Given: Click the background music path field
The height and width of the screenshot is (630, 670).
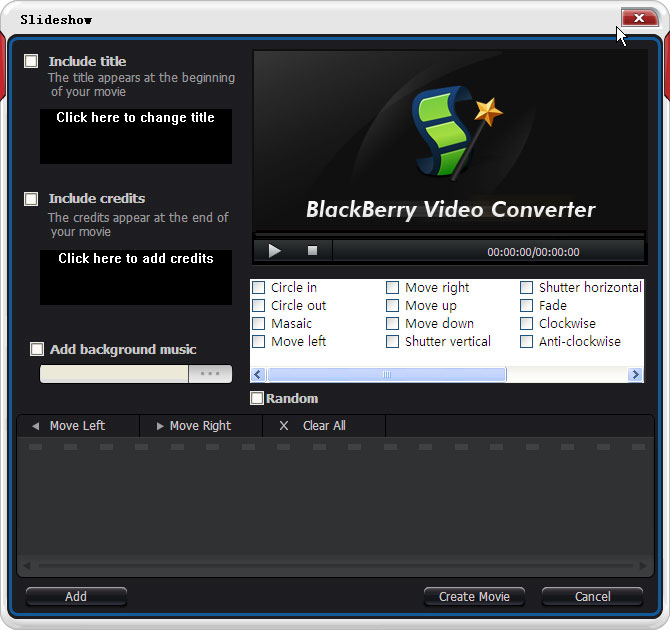Looking at the screenshot, I should click(x=114, y=374).
